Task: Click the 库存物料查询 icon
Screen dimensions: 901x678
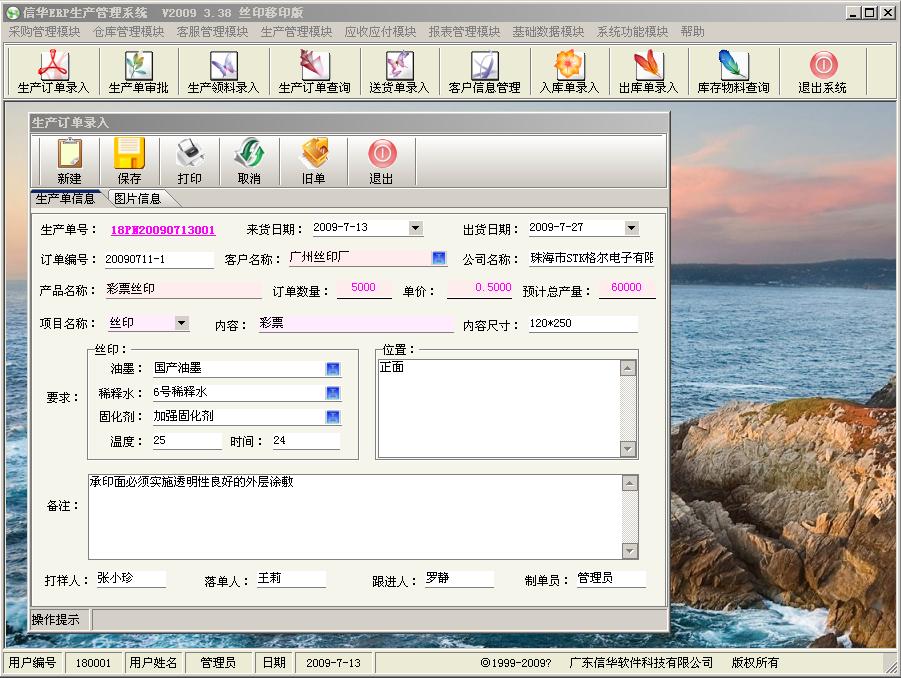Action: coord(733,72)
